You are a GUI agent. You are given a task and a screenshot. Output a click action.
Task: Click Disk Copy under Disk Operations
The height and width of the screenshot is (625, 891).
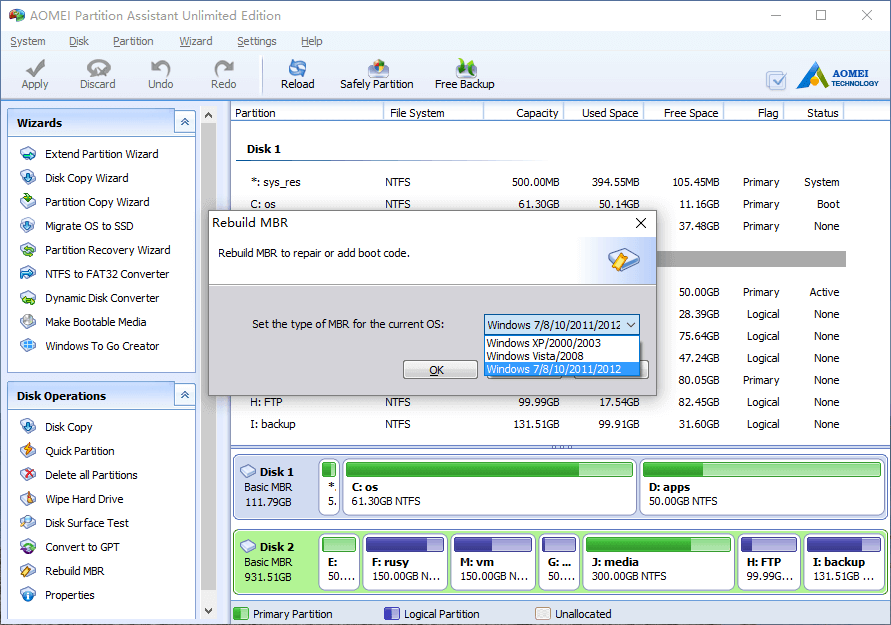click(x=68, y=427)
